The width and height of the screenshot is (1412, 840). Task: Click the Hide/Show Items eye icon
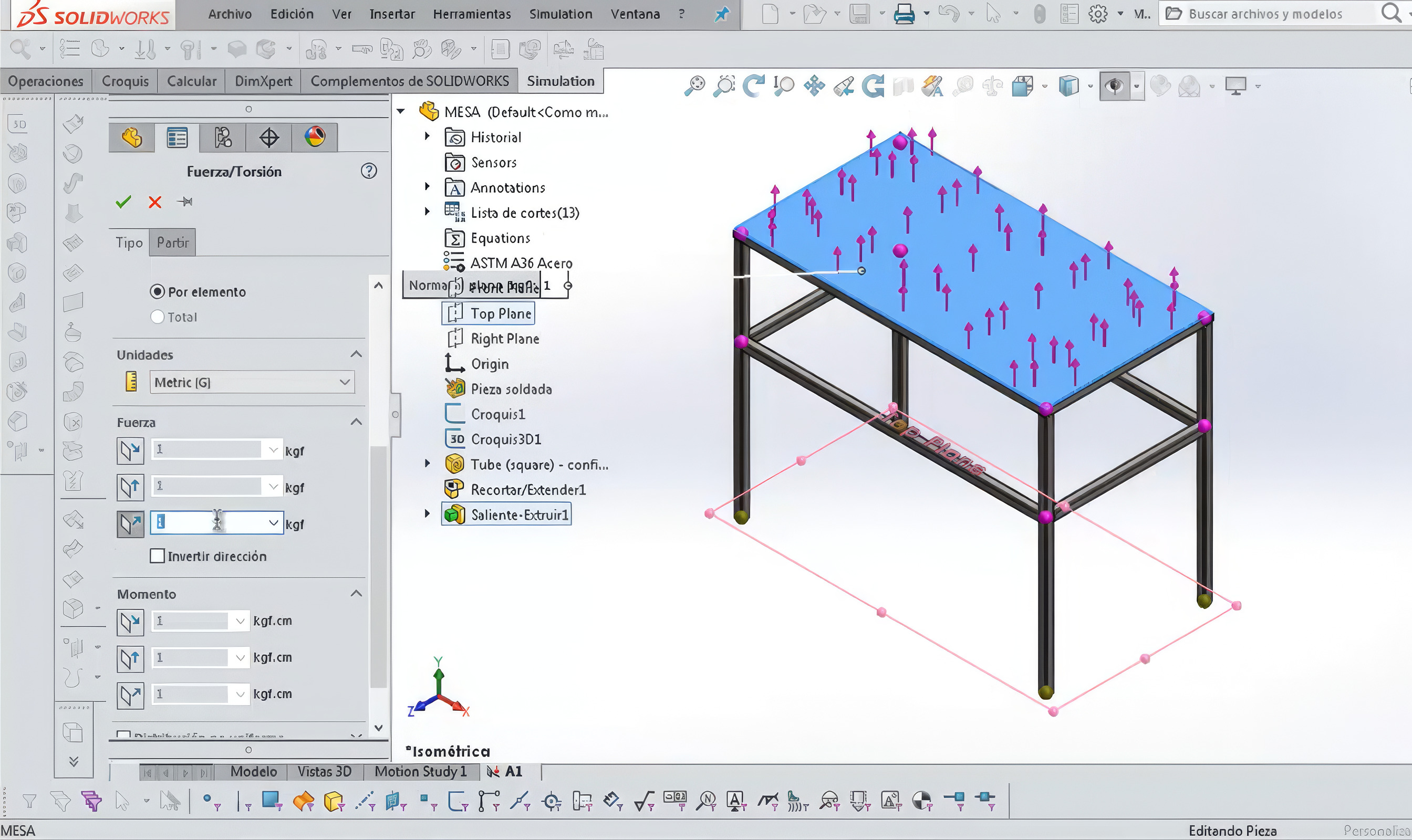pyautogui.click(x=1115, y=86)
